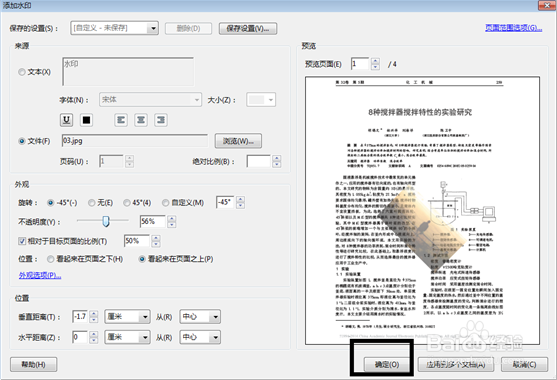Open the 字体 font dropdown showing 宋体
Screen dimensions: 557x380
(150, 100)
